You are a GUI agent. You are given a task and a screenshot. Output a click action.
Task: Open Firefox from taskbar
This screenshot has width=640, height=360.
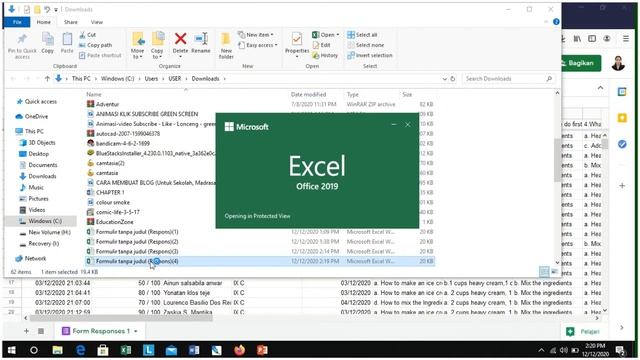coord(240,350)
